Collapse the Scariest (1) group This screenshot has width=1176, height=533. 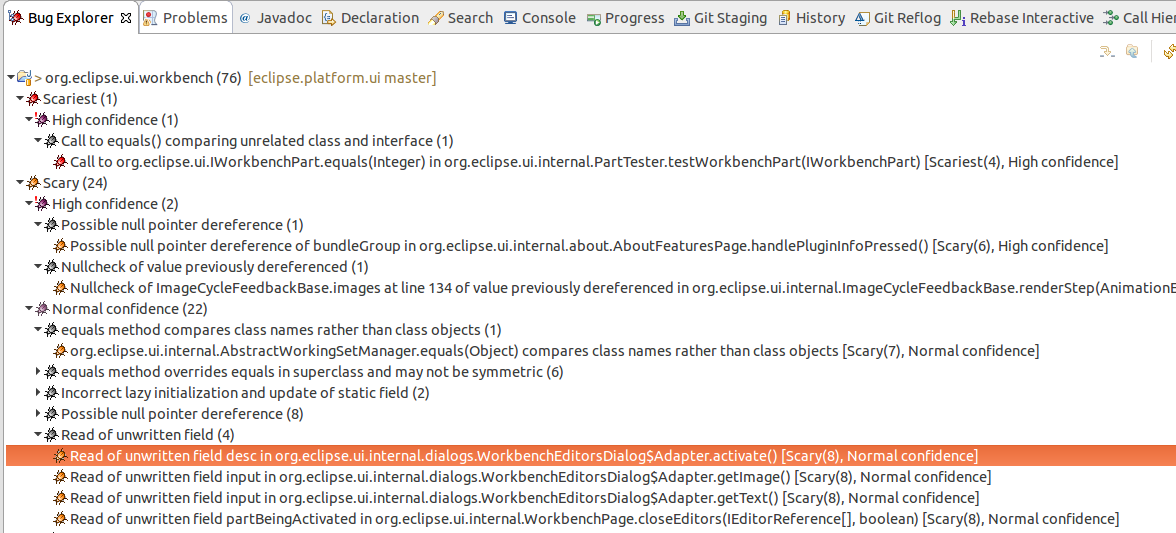click(20, 98)
